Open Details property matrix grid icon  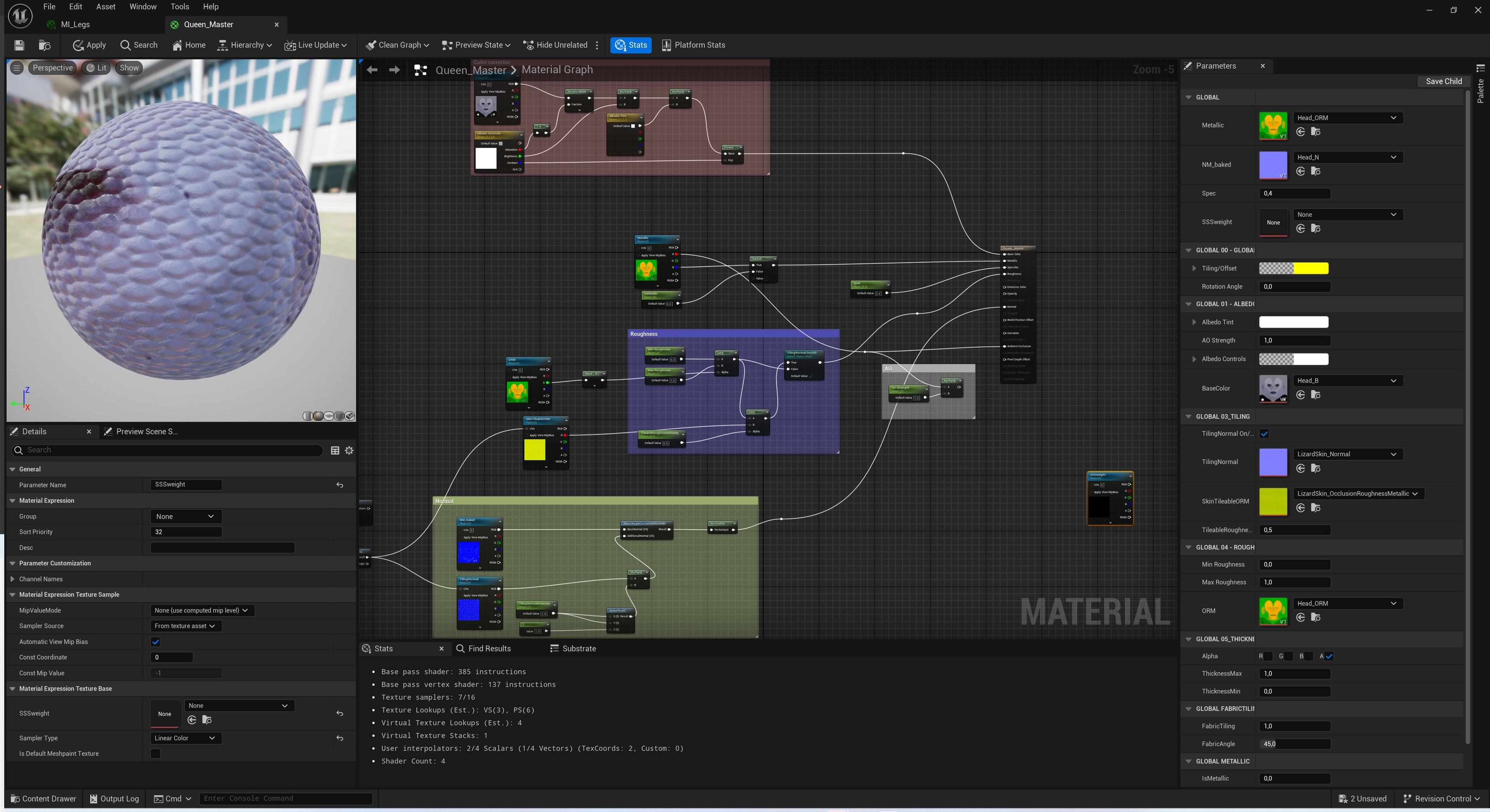pyautogui.click(x=335, y=450)
